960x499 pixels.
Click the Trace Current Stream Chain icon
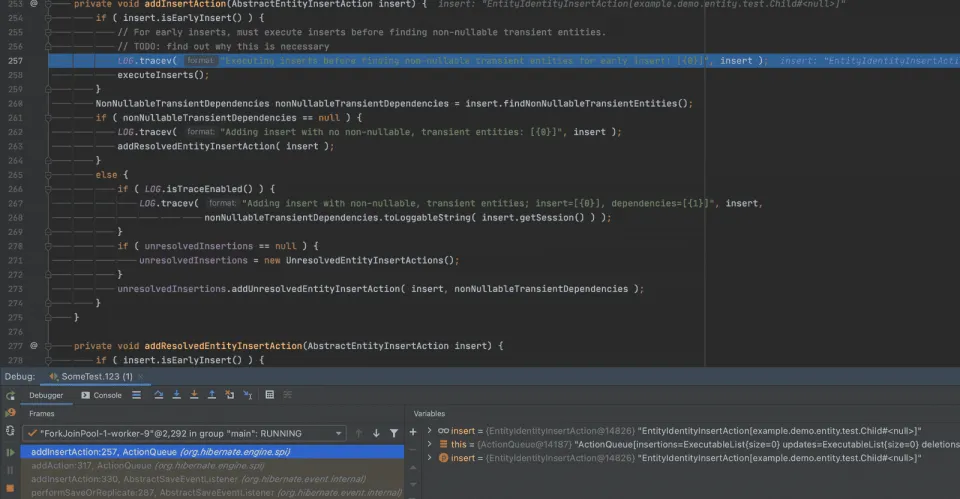288,395
